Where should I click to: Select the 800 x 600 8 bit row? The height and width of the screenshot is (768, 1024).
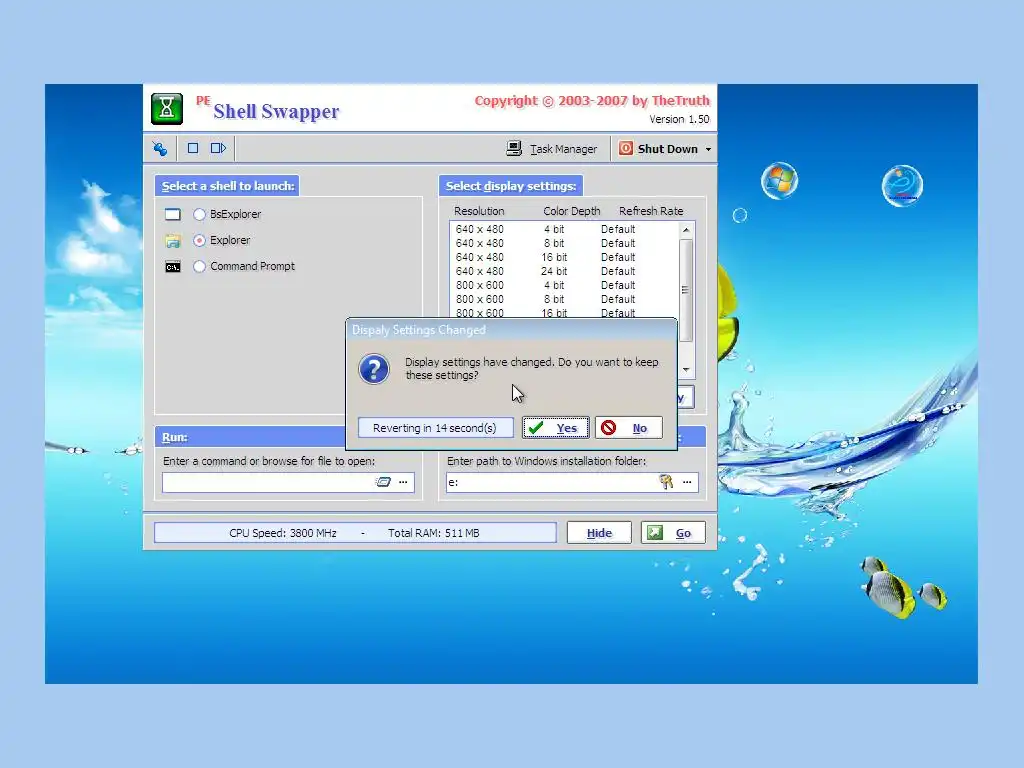564,299
